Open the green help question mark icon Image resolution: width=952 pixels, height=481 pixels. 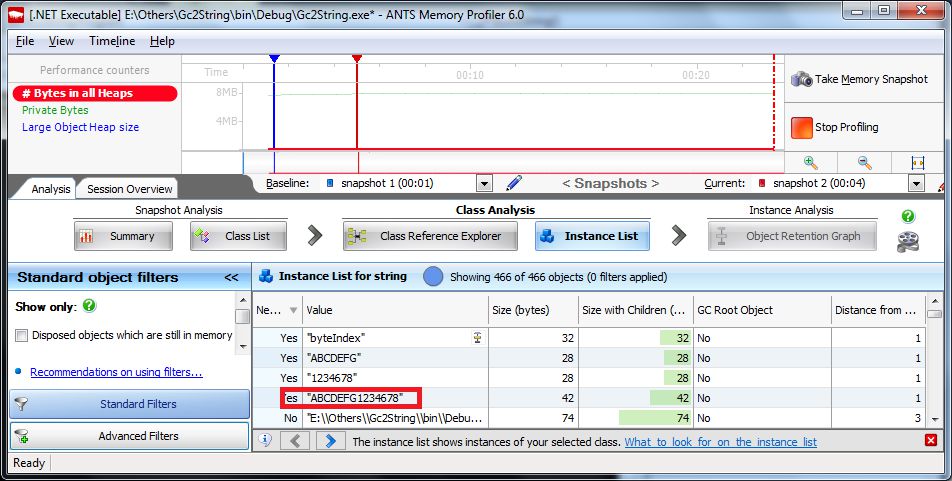coord(908,216)
